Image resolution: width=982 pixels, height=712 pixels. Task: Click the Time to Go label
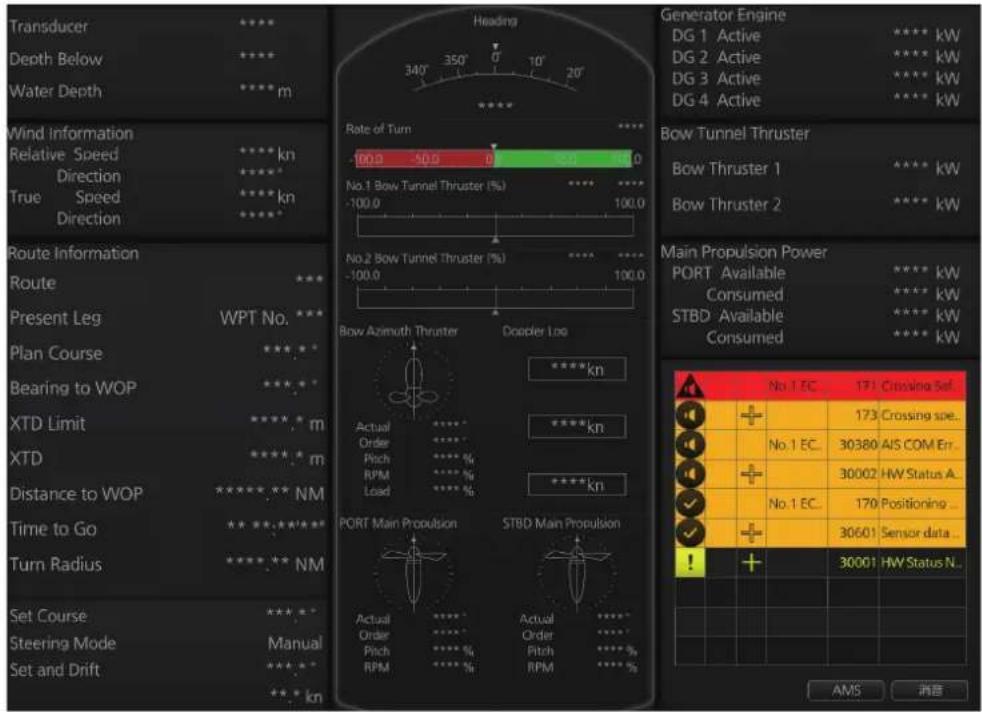tap(53, 529)
